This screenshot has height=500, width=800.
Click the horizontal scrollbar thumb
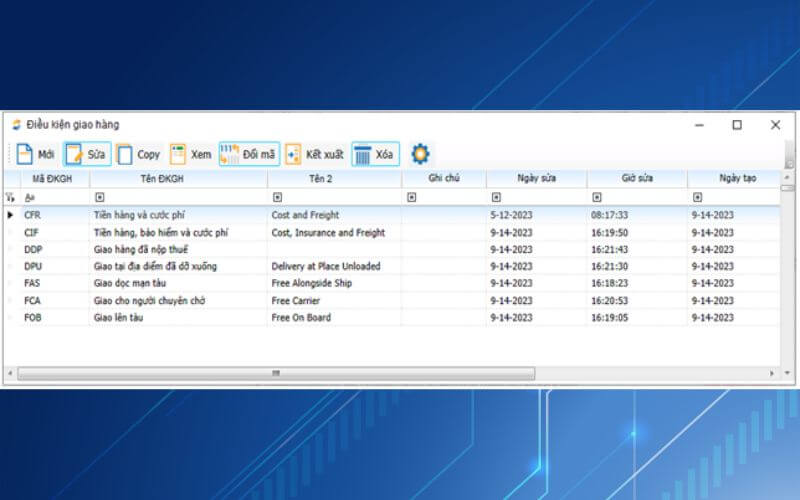point(275,373)
